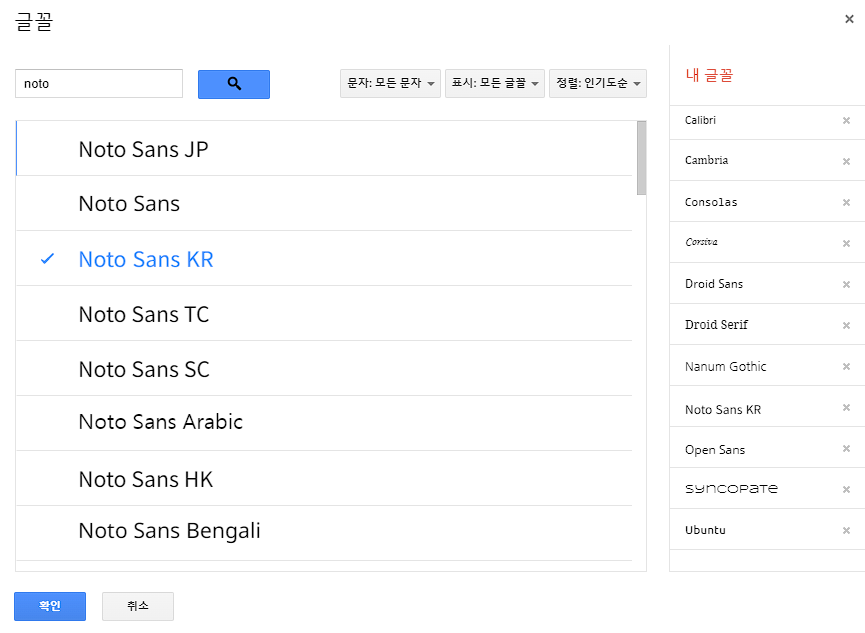Remove Open Sans from My fonts
Image resolution: width=865 pixels, height=633 pixels.
click(x=846, y=449)
